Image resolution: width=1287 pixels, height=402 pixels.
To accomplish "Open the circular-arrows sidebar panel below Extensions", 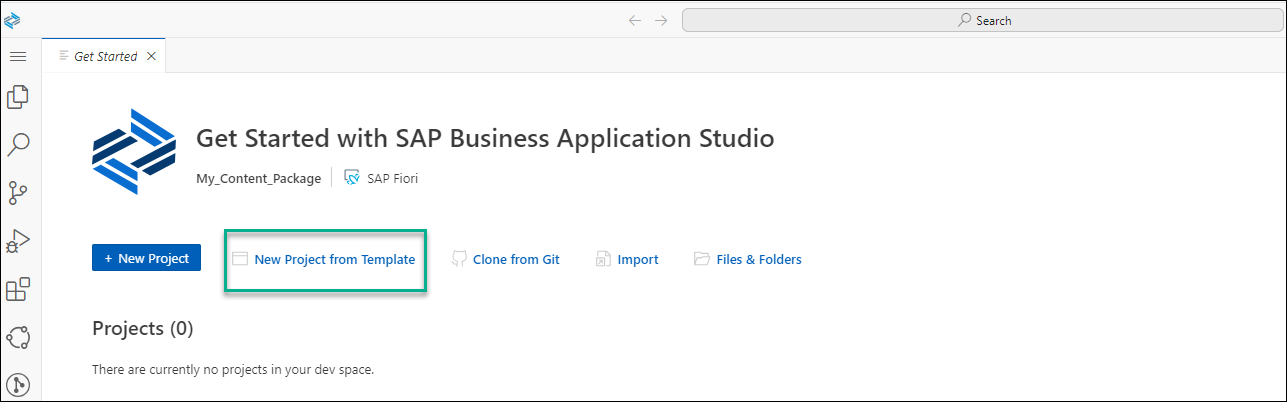I will click(18, 337).
